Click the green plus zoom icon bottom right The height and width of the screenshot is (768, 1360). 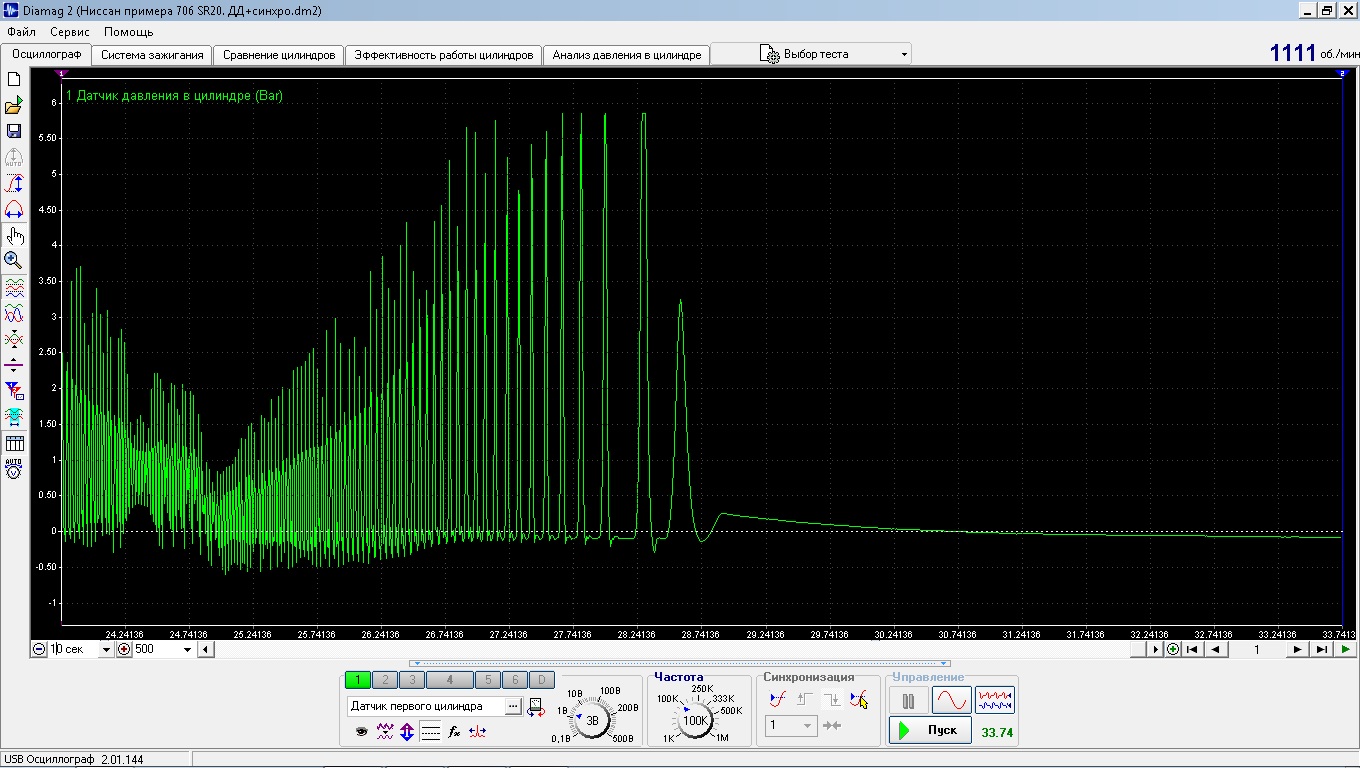pos(1173,649)
